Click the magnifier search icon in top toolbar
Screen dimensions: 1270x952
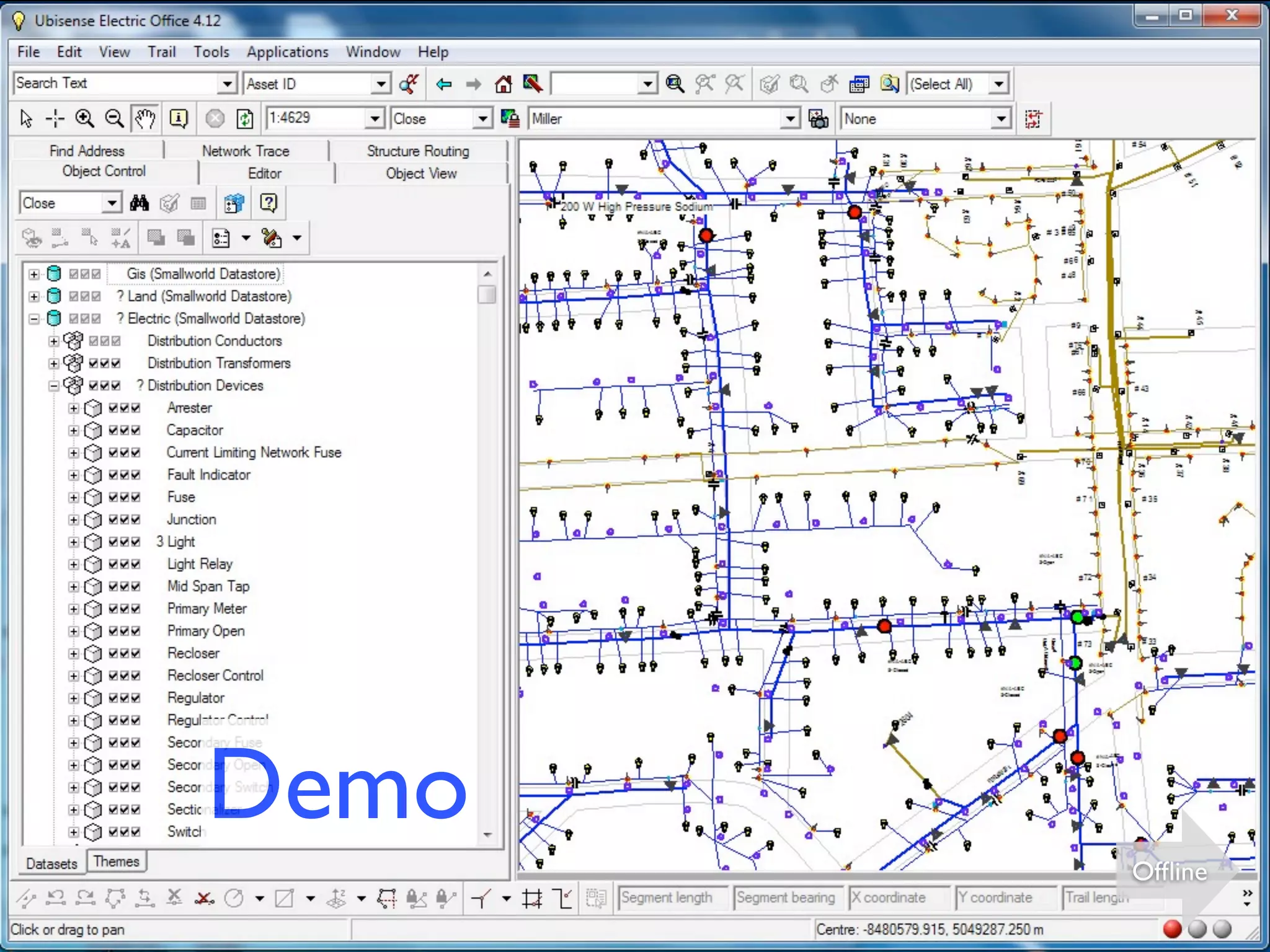click(675, 84)
